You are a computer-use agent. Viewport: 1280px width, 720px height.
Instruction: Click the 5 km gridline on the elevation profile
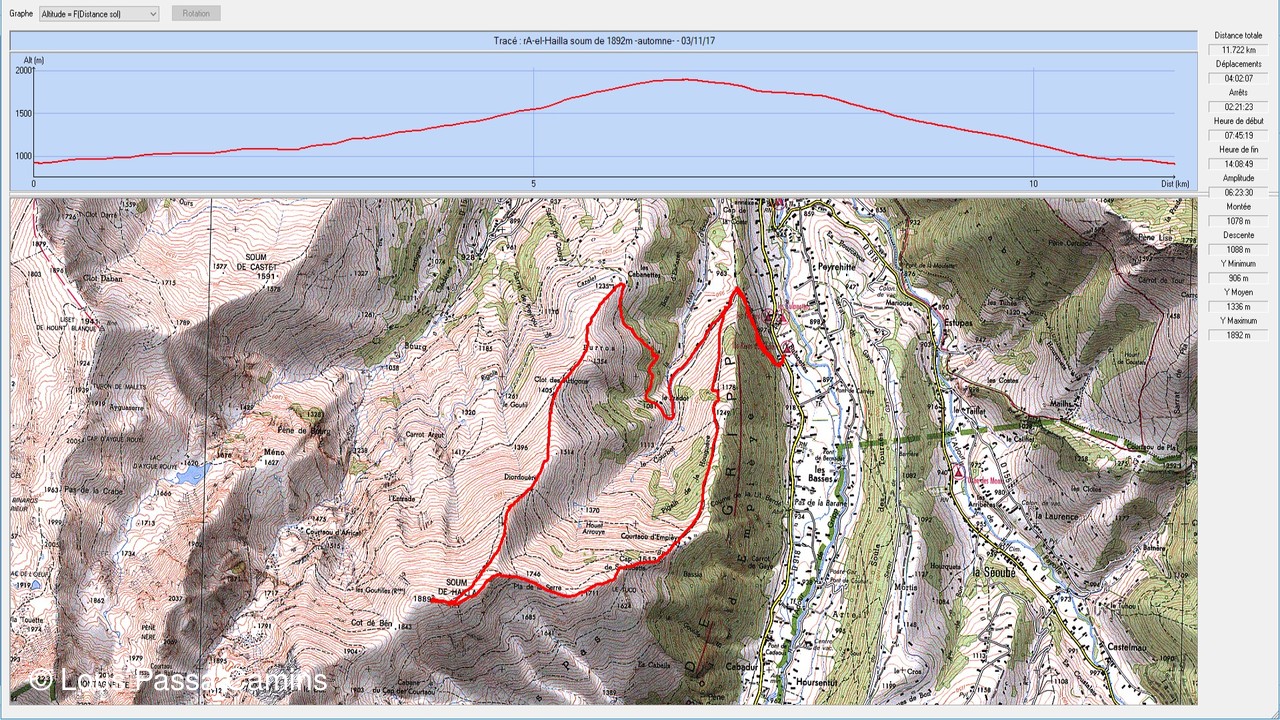click(x=534, y=120)
